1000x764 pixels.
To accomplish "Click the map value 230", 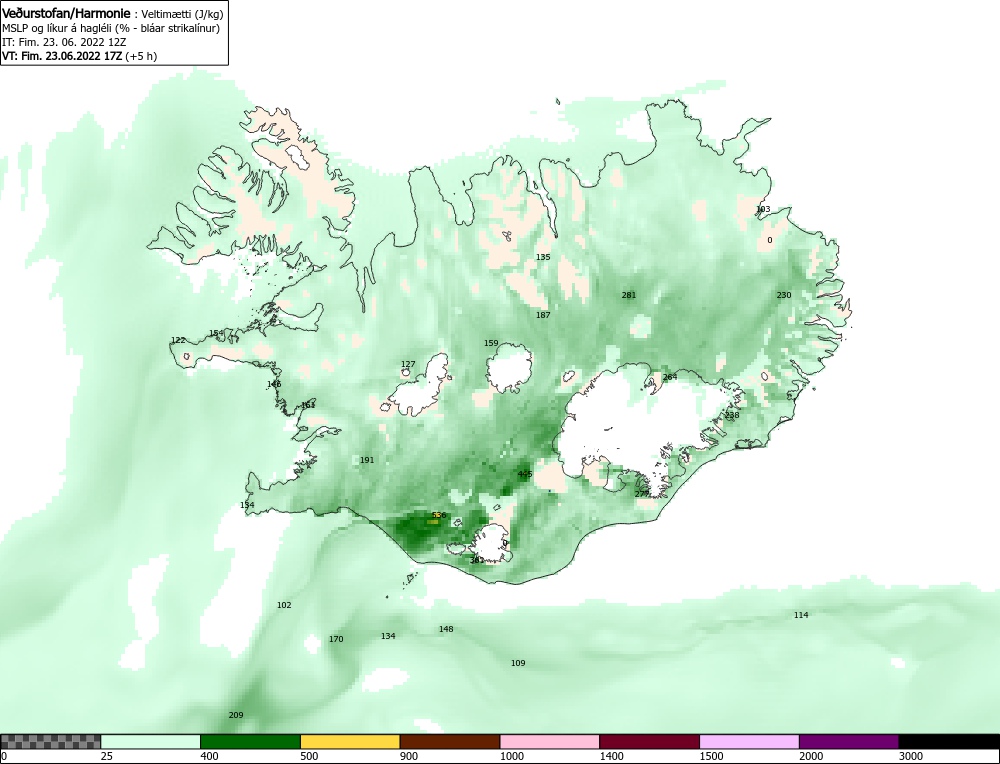I will pyautogui.click(x=784, y=295).
